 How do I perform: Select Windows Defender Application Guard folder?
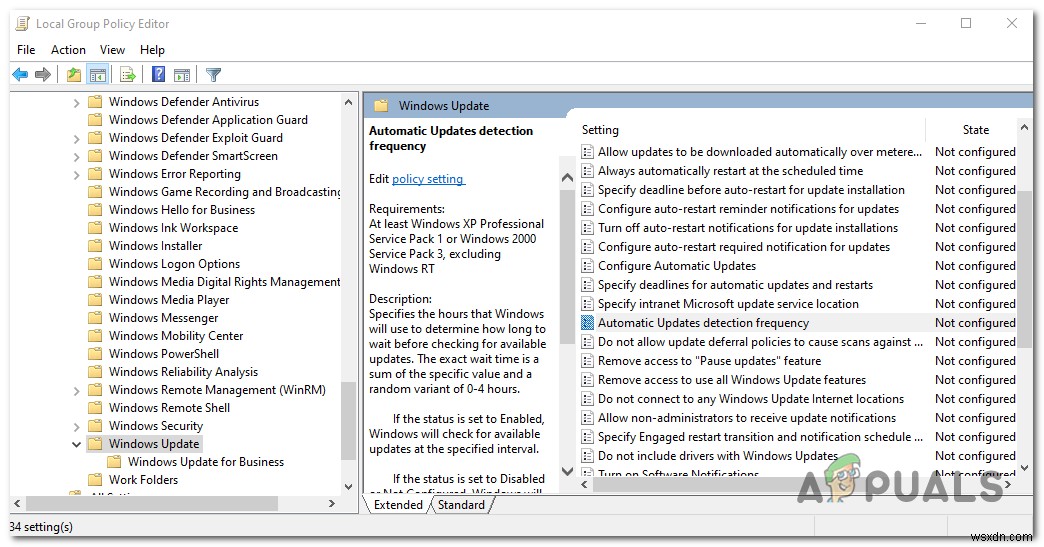click(x=208, y=120)
